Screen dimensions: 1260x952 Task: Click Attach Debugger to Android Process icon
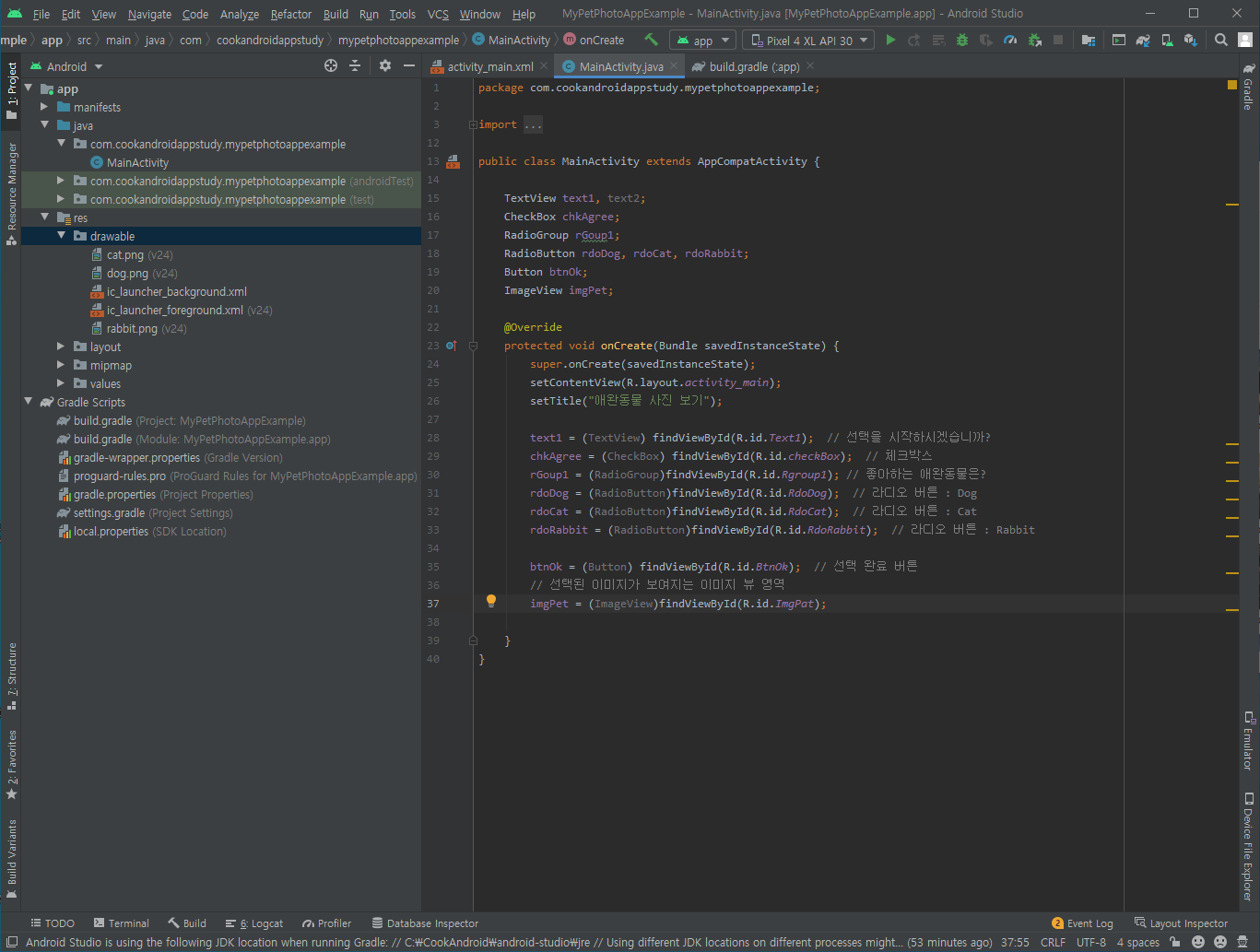coord(1034,40)
